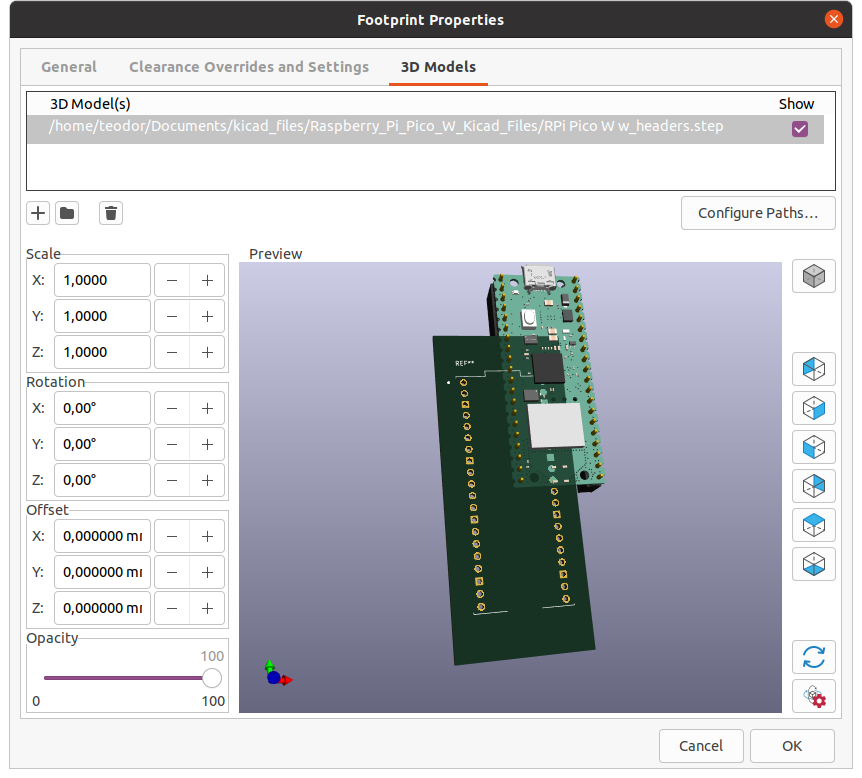Viewport: 862px width, 778px height.
Task: Increase Rotation X with plus button
Action: click(x=207, y=409)
